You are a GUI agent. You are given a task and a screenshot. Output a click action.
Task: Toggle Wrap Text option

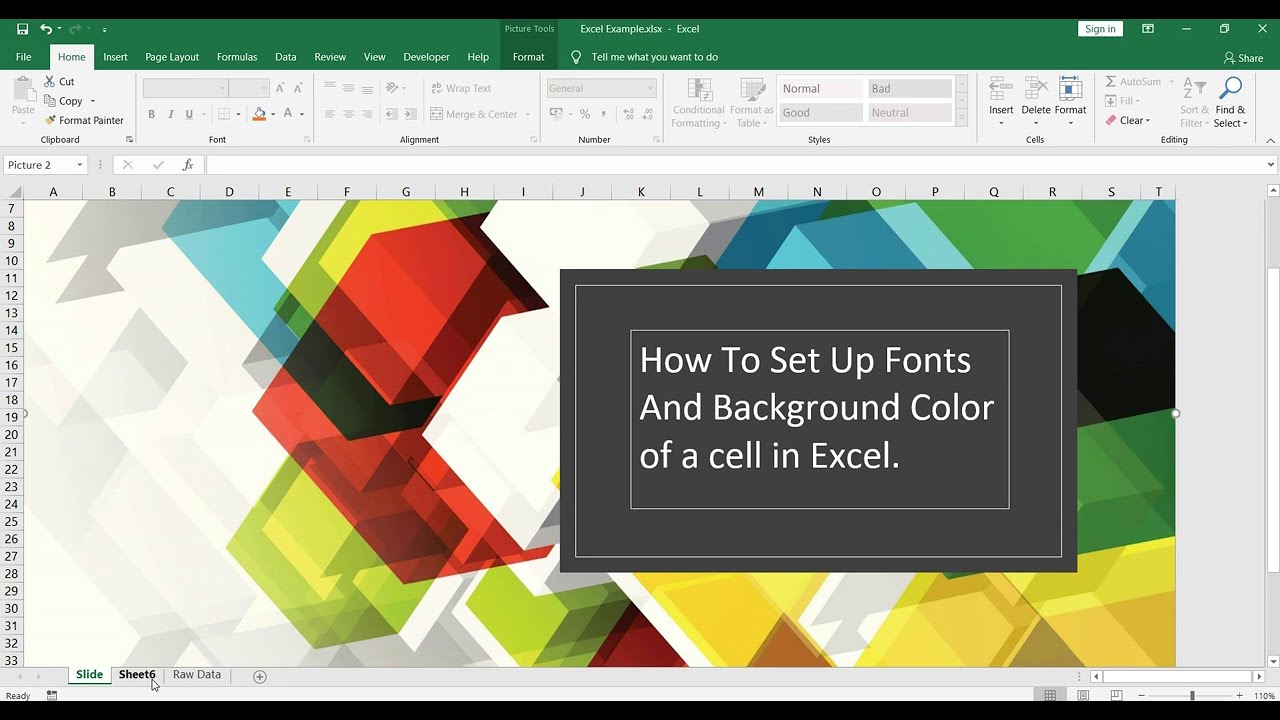pyautogui.click(x=461, y=88)
